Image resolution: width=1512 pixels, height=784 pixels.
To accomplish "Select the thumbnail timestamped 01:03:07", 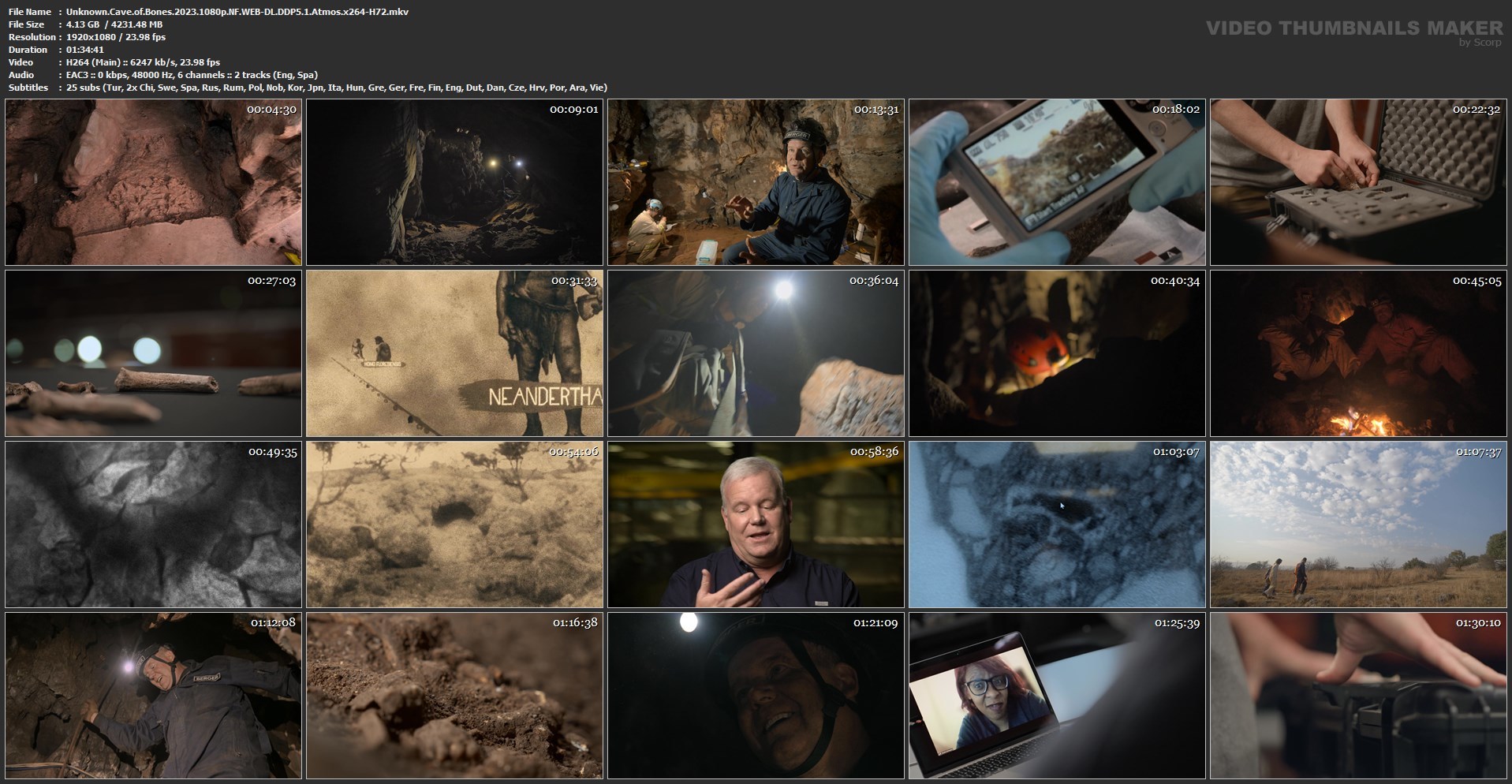I will pyautogui.click(x=1057, y=525).
